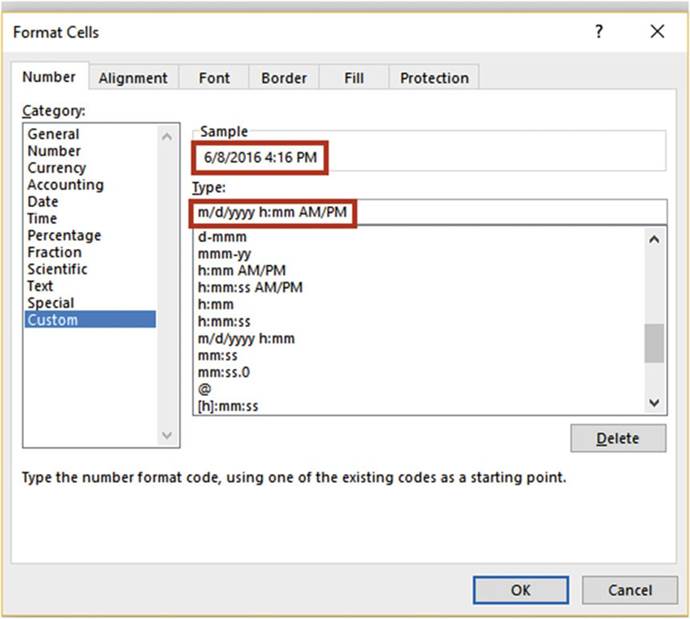Click the category list scroll-down arrow
This screenshot has height=619, width=690.
point(166,435)
